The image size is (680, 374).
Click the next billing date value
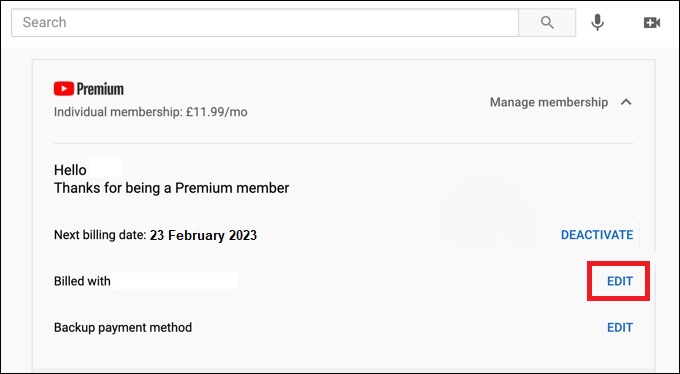203,235
